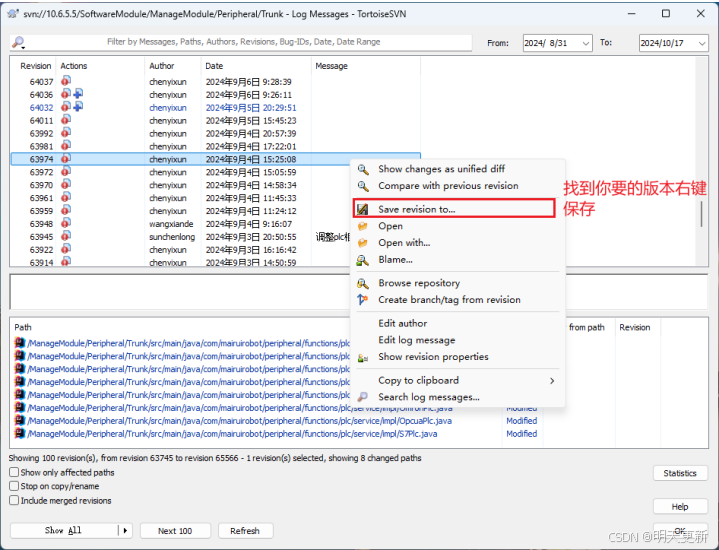719x550 pixels.
Task: Select revision 63922 row
Action: pyautogui.click(x=216, y=250)
